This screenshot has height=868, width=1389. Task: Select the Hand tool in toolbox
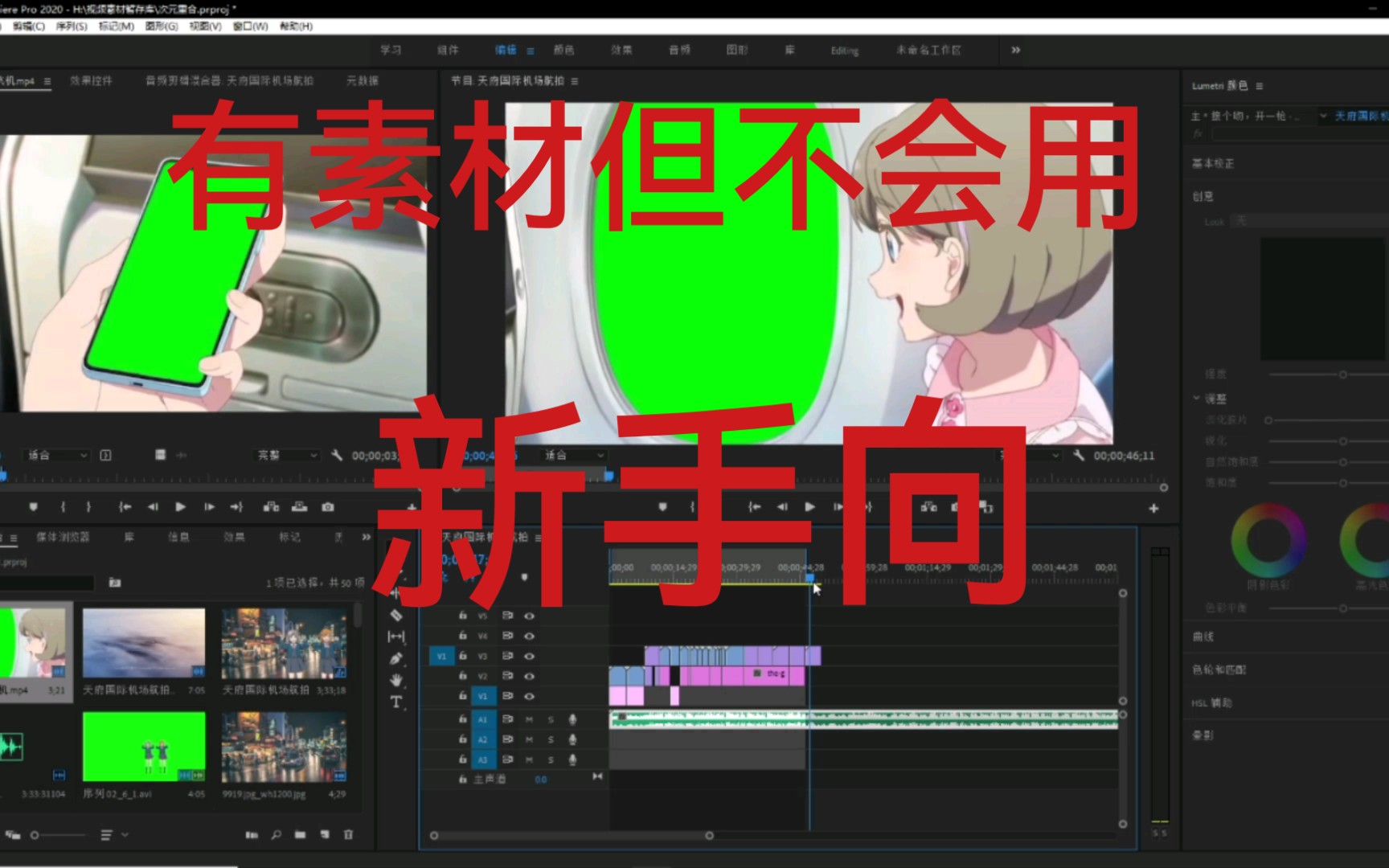pyautogui.click(x=396, y=680)
